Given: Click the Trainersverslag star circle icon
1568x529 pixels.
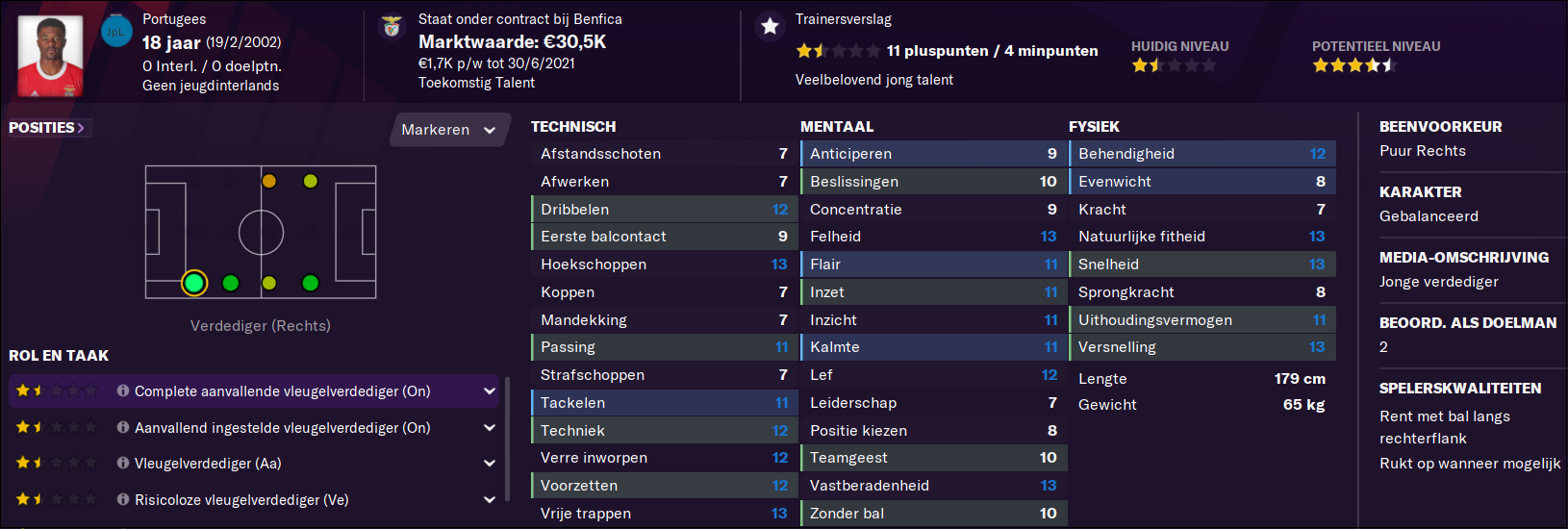Looking at the screenshot, I should (x=770, y=27).
